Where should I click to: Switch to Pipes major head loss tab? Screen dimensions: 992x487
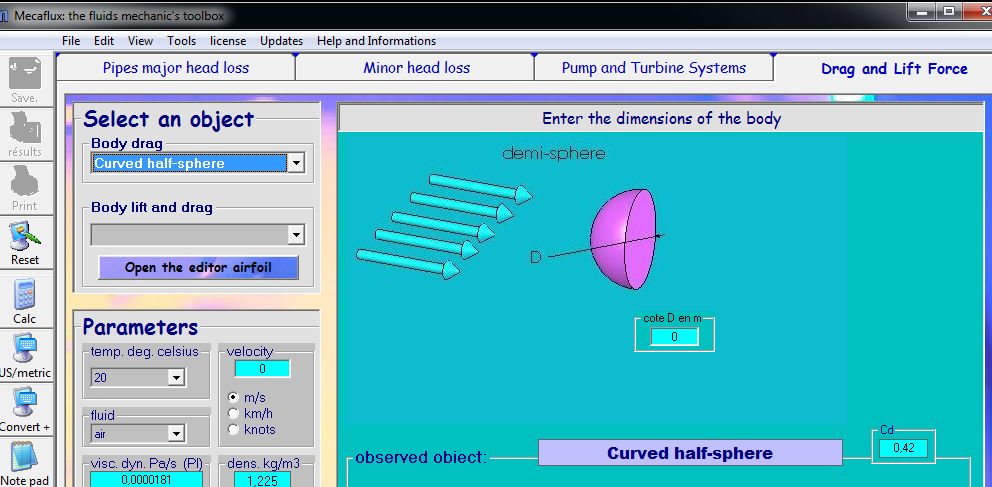(176, 68)
